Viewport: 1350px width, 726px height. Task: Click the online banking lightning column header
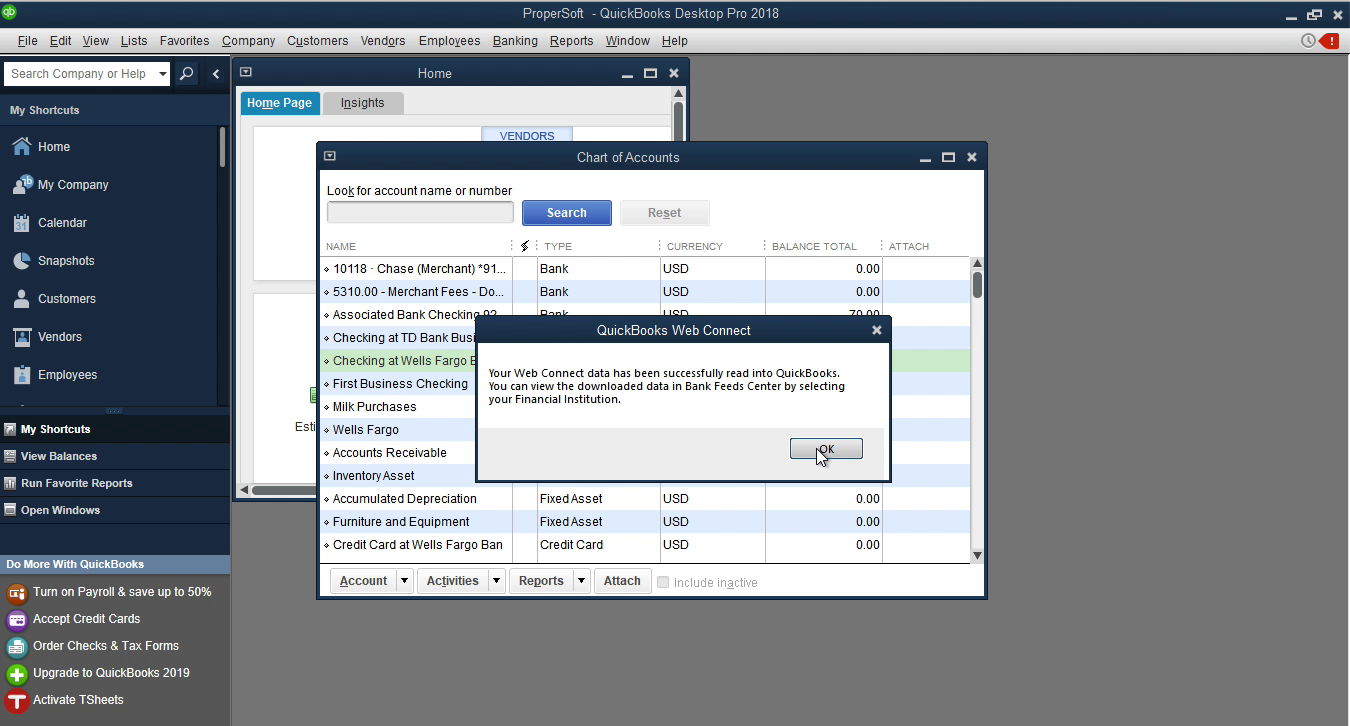point(524,246)
